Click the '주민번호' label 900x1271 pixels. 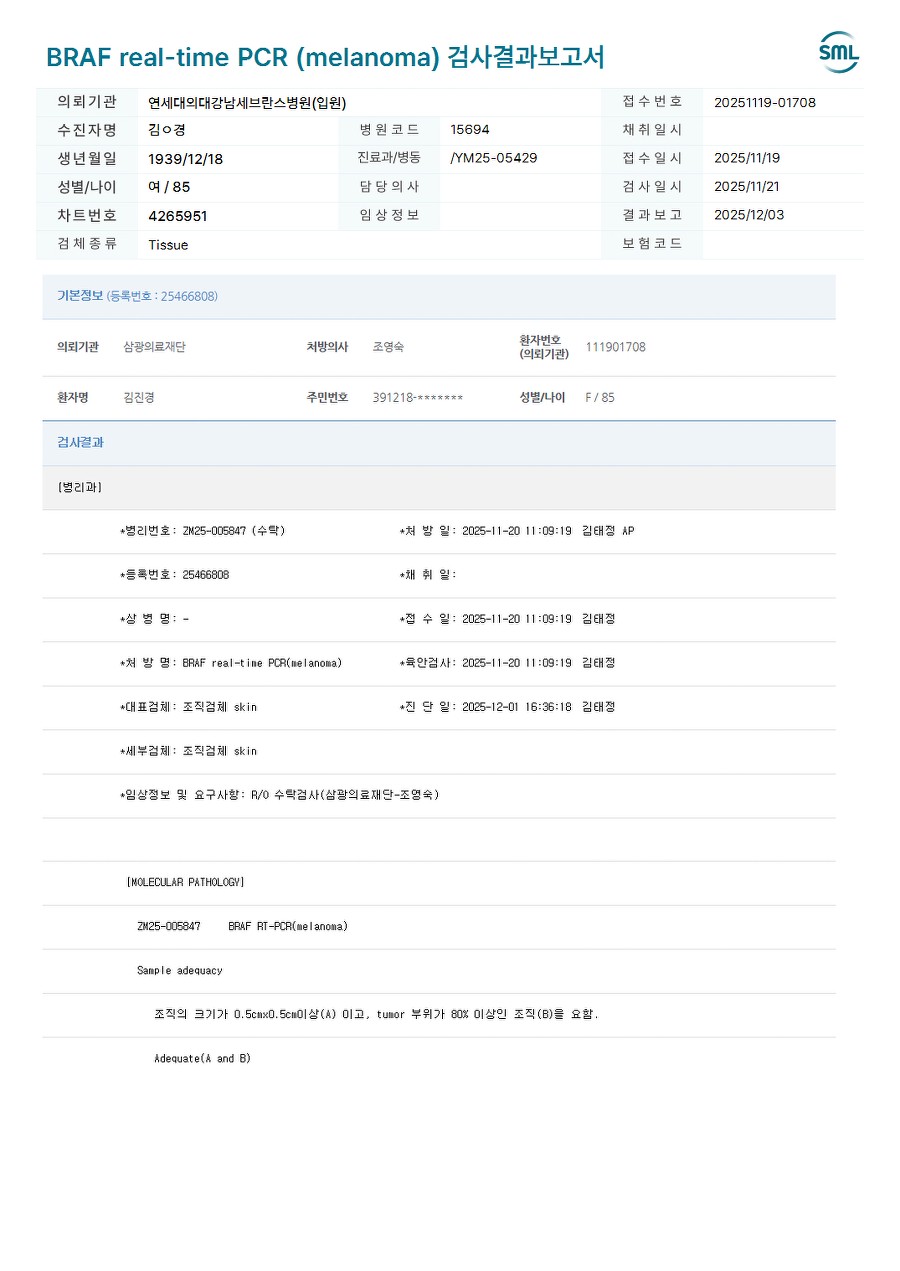327,397
